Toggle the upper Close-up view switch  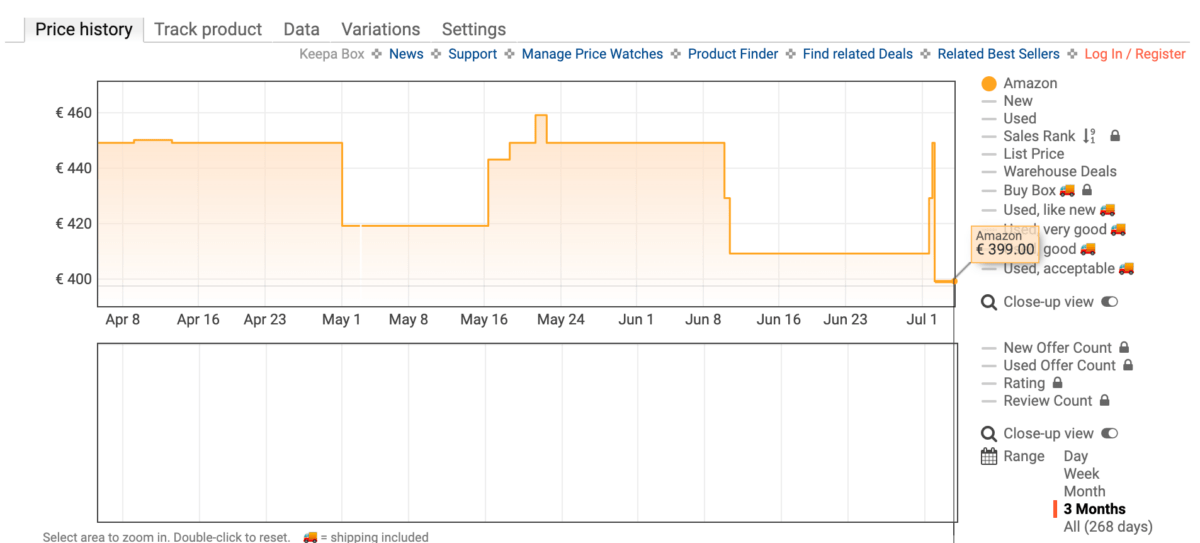click(x=1110, y=302)
